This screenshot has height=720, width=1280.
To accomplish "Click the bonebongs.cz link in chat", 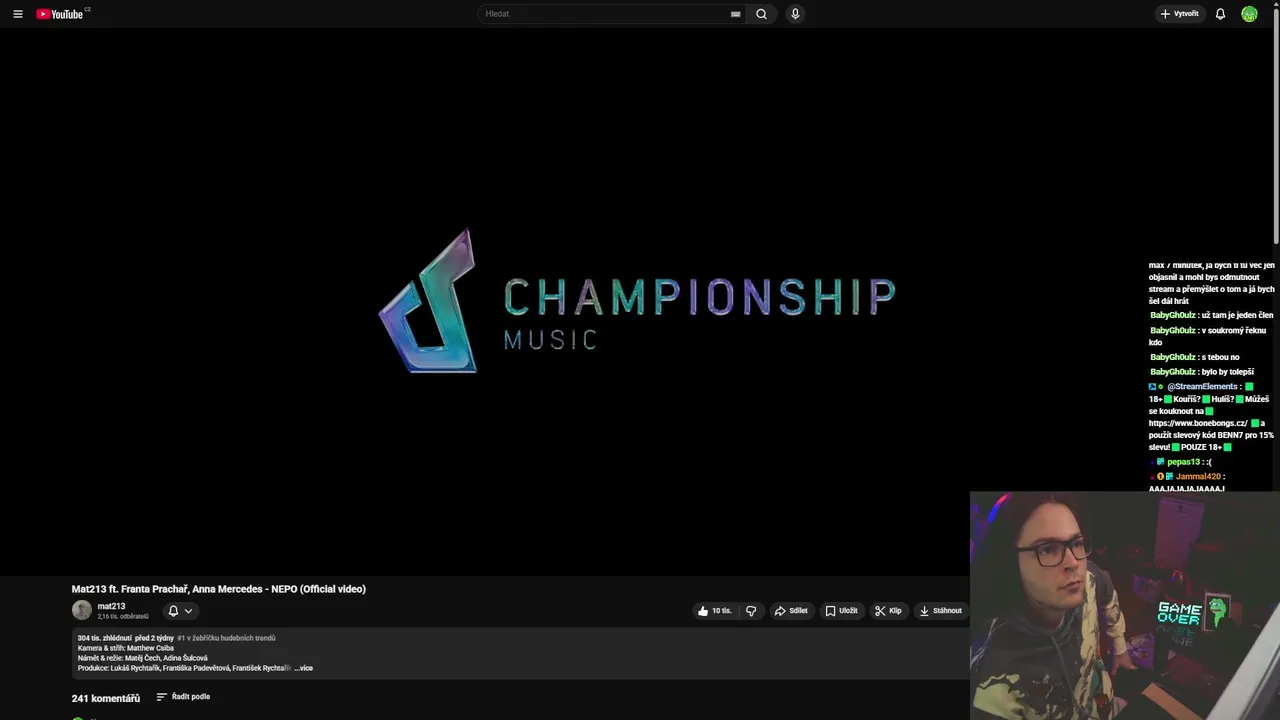I will 1198,423.
